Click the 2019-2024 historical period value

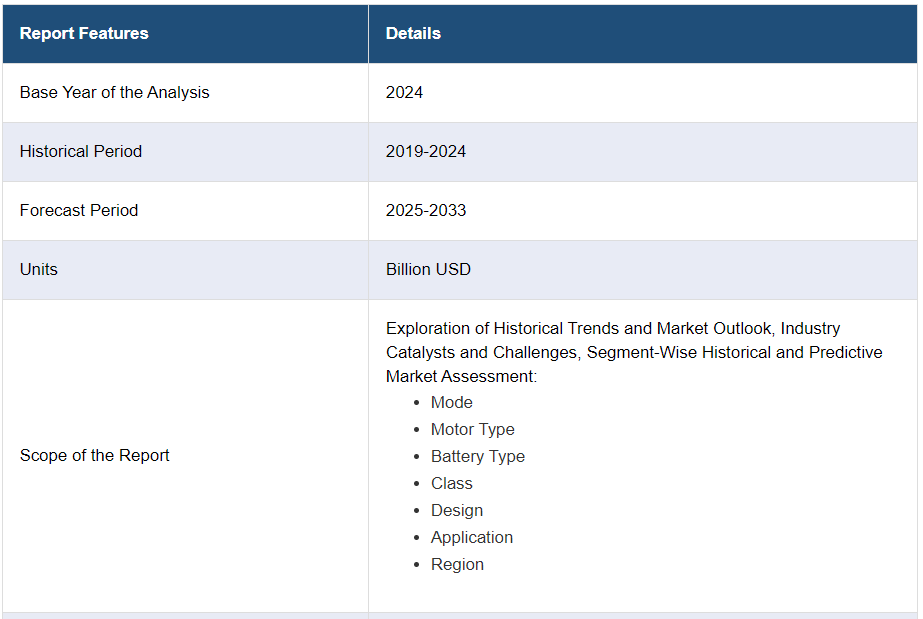click(x=426, y=151)
